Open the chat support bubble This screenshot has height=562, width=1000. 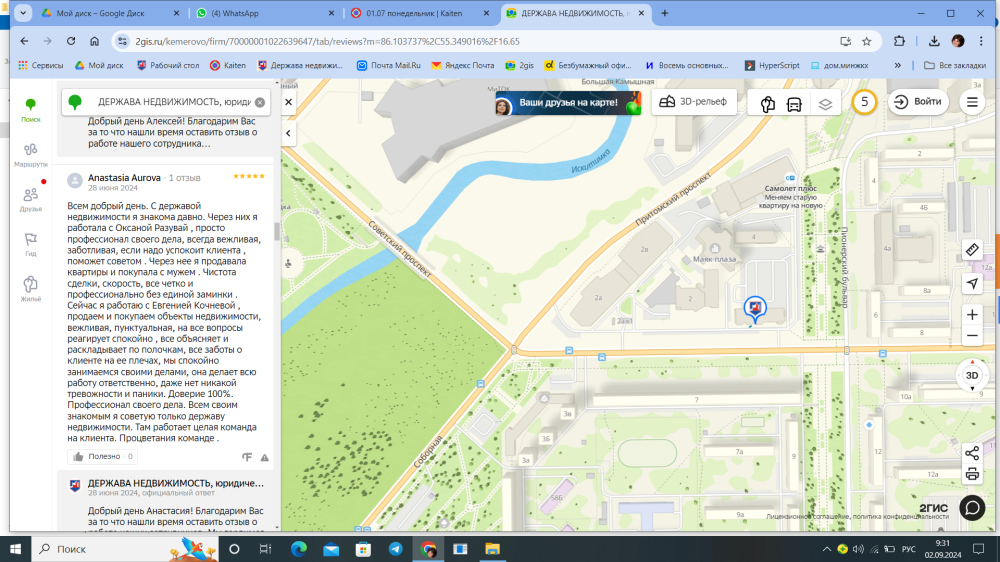pyautogui.click(x=972, y=508)
